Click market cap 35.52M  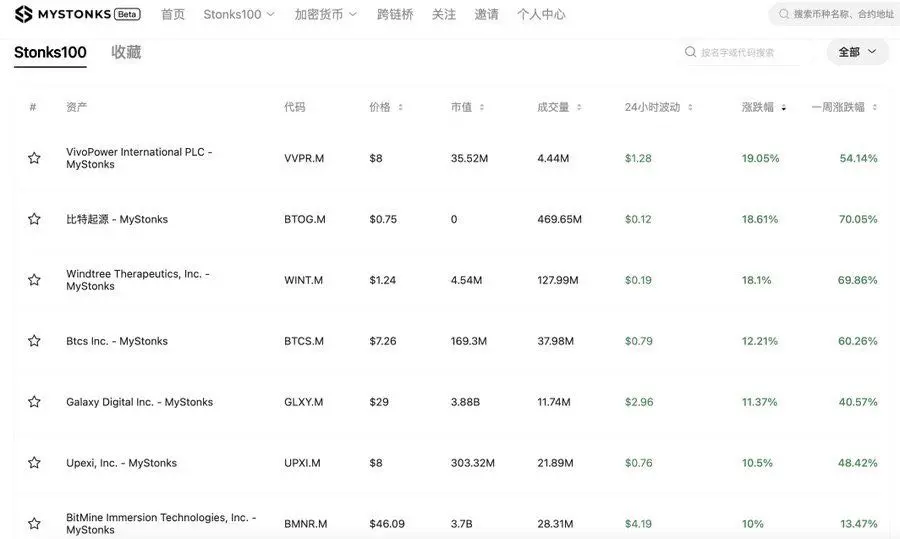pyautogui.click(x=469, y=158)
